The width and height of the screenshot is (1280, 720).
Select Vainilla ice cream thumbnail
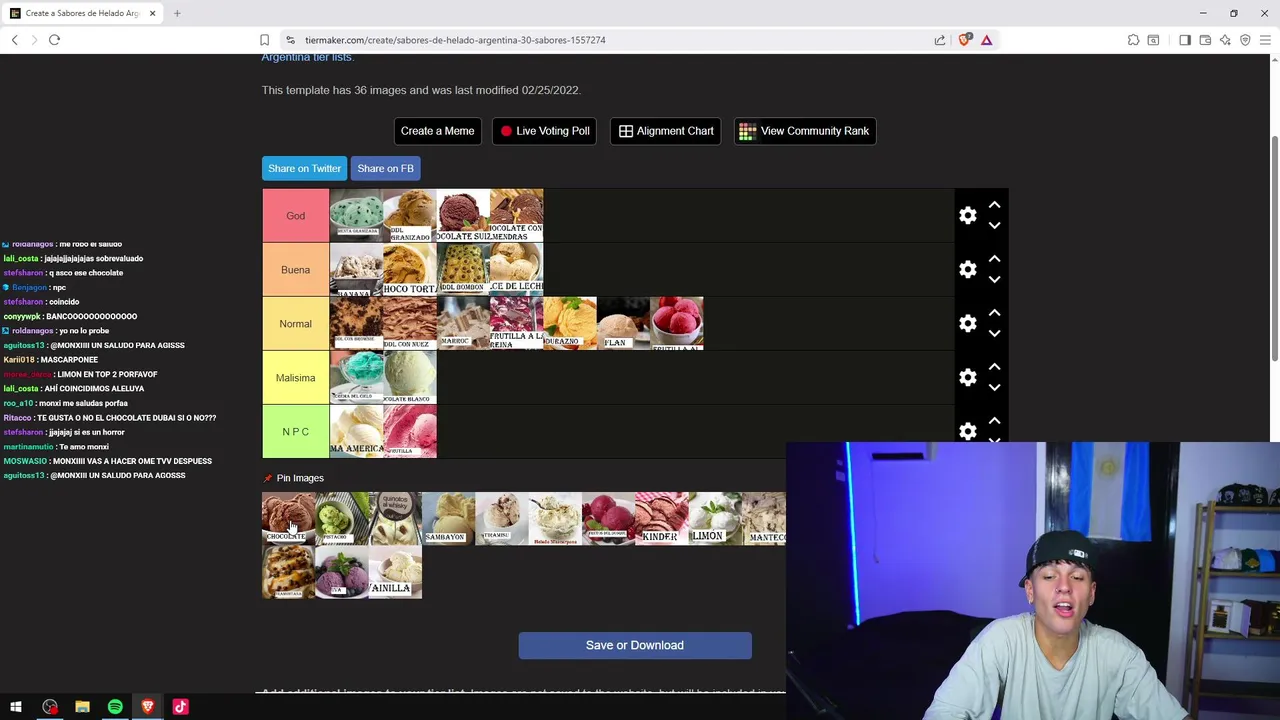395,572
